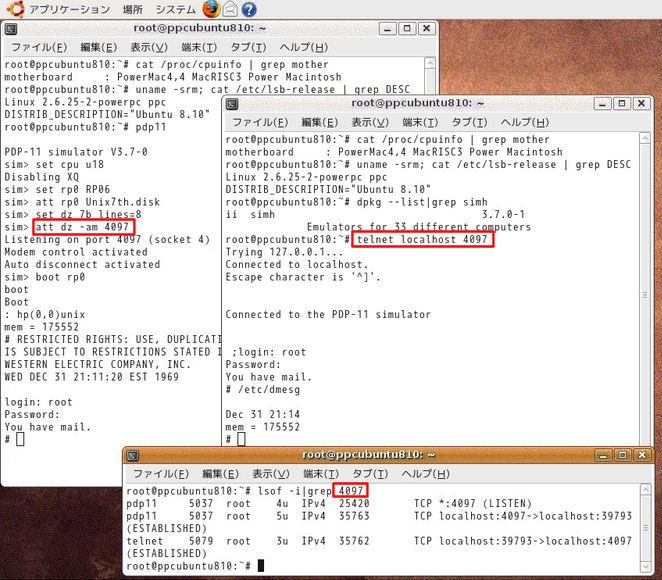Viewport: 662px width, 580px height.
Task: Open タブ menu in telnet terminal window
Action: tap(469, 122)
